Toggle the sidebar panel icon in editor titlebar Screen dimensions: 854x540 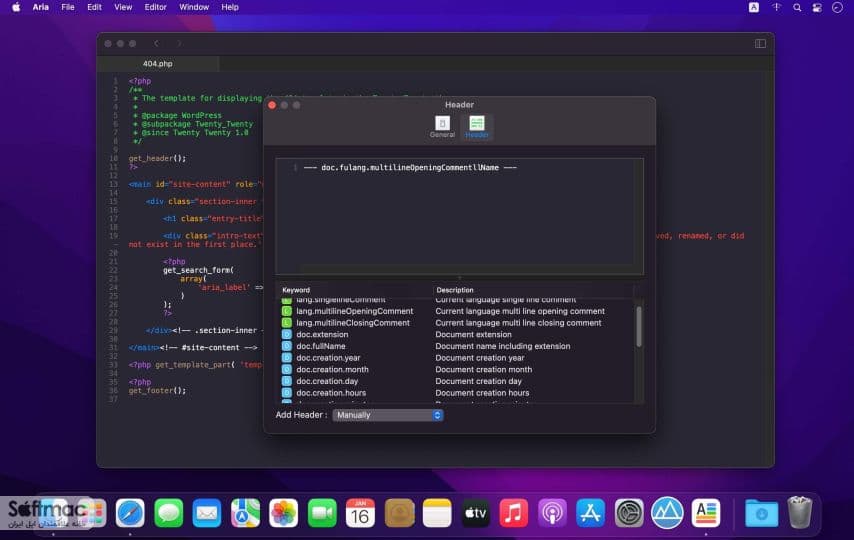760,44
